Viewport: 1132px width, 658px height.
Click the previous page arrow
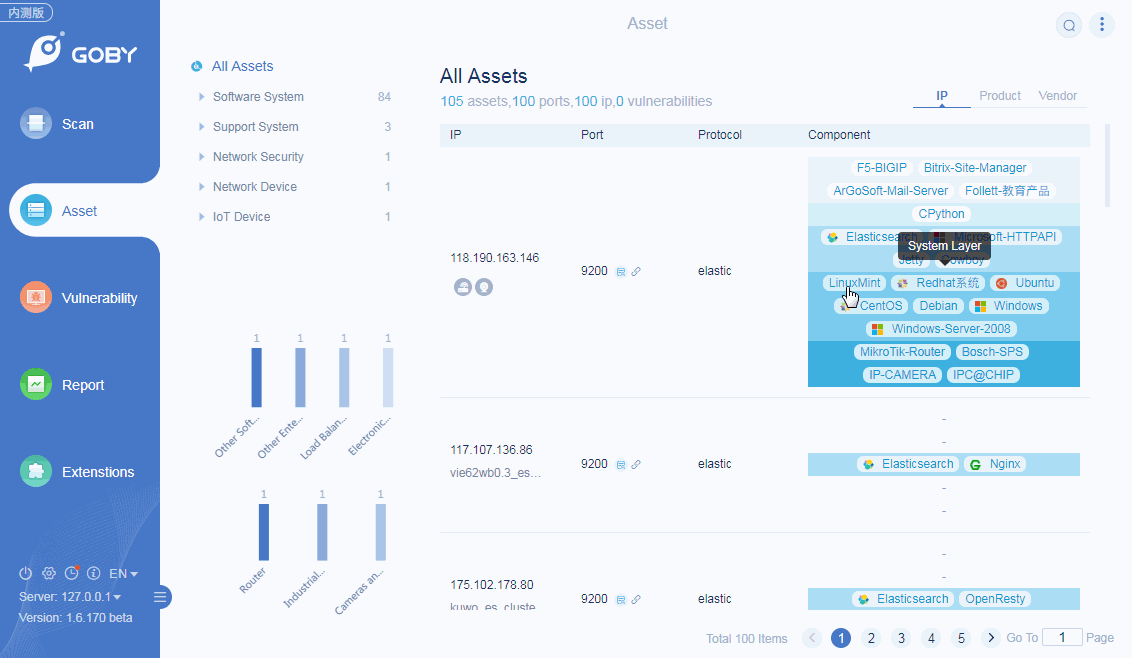[x=811, y=638]
